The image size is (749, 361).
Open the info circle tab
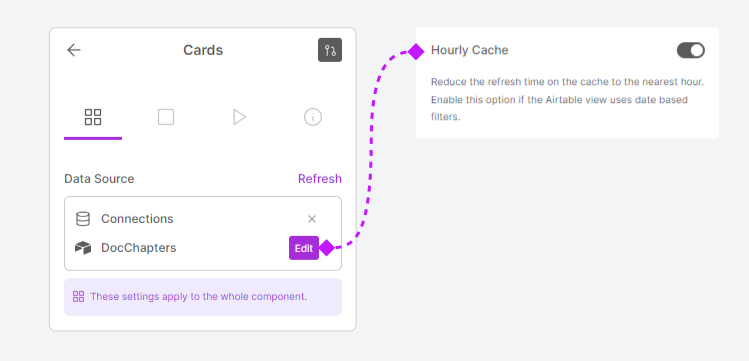point(313,117)
